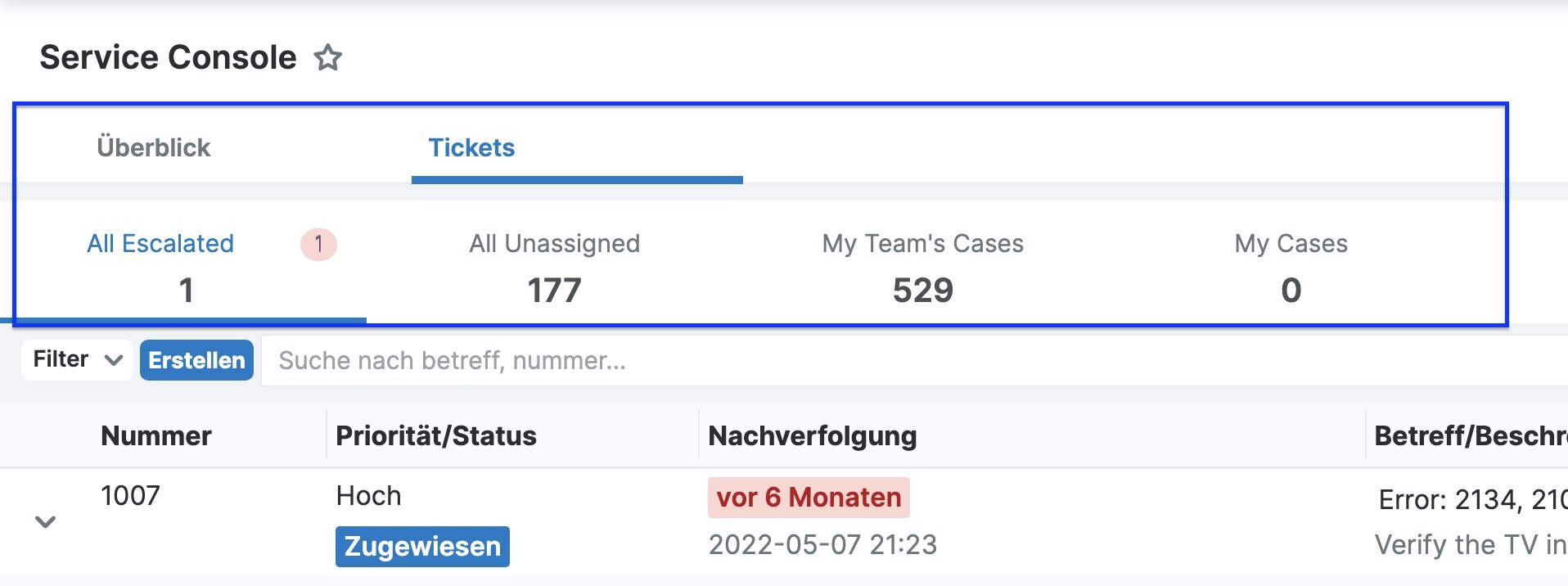Open ticket number 1007
The height and width of the screenshot is (586, 1568).
[x=130, y=496]
